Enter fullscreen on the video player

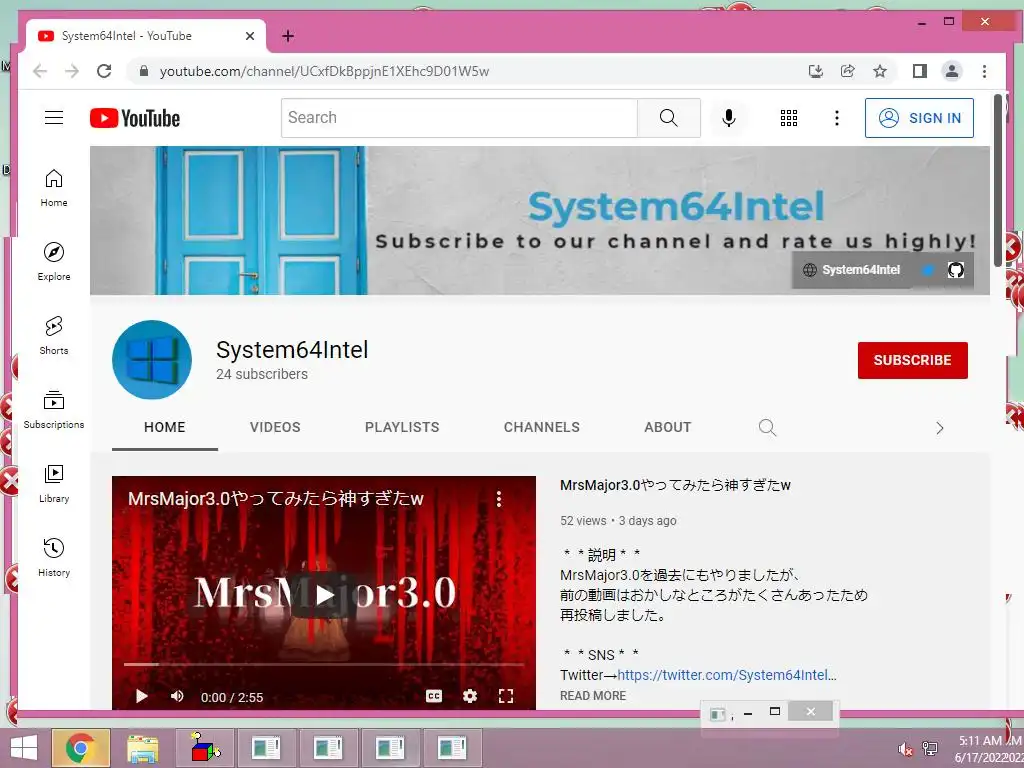[x=505, y=696]
